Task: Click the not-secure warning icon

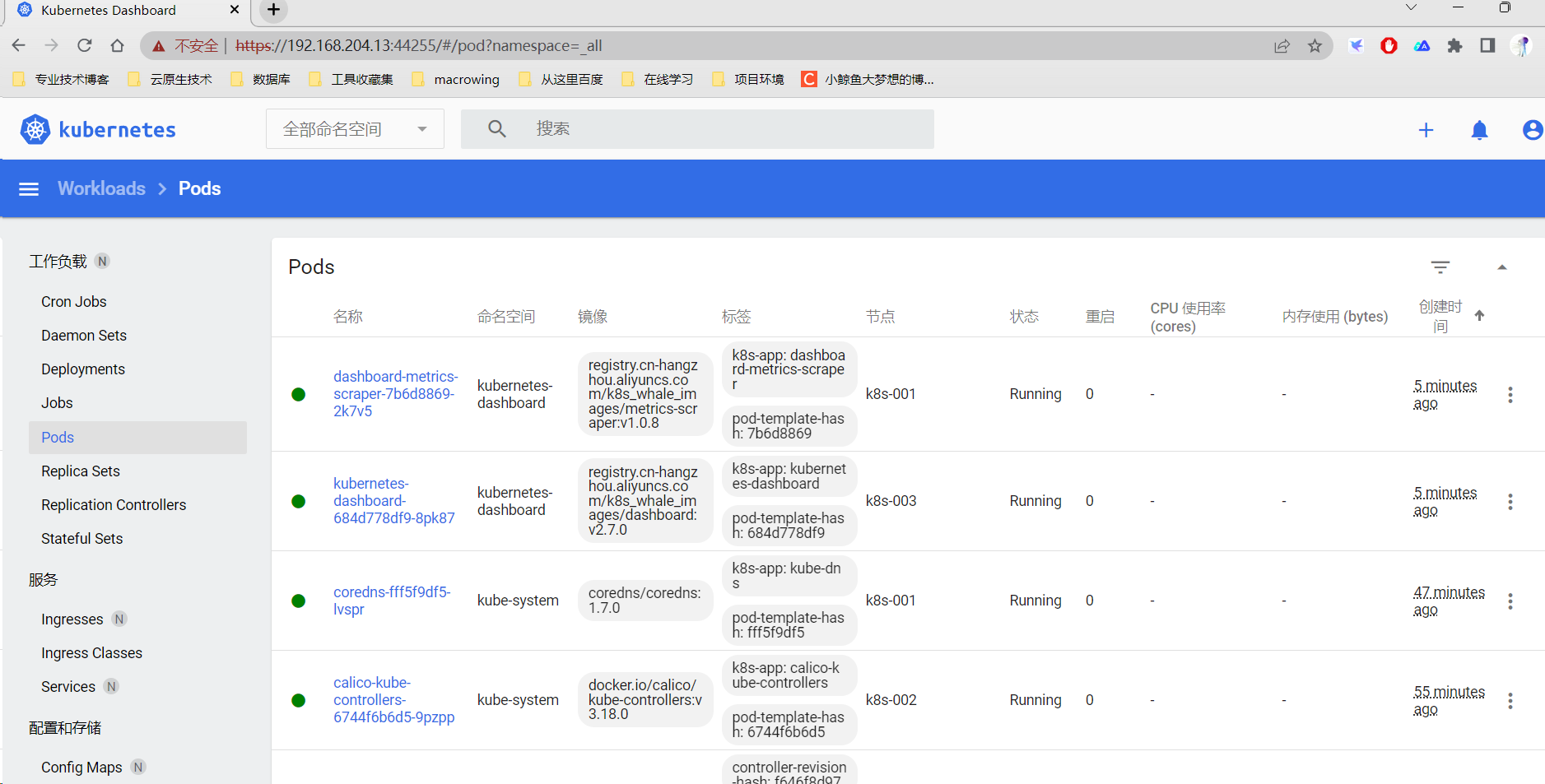Action: [x=158, y=46]
